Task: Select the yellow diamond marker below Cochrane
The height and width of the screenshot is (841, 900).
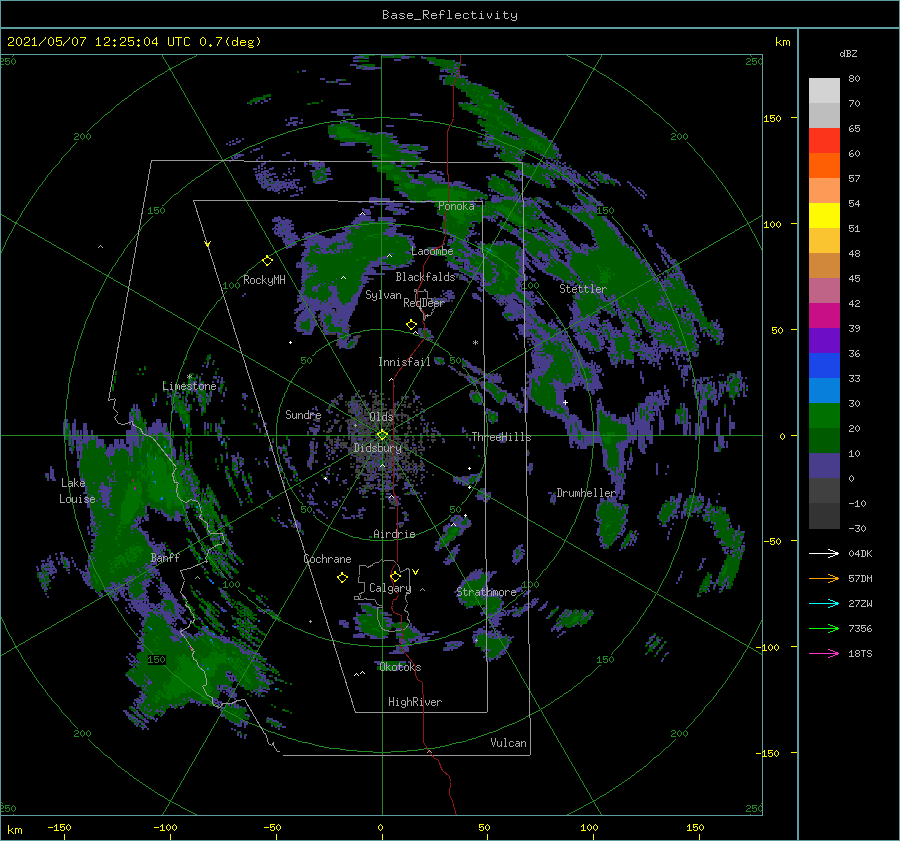Action: 342,578
